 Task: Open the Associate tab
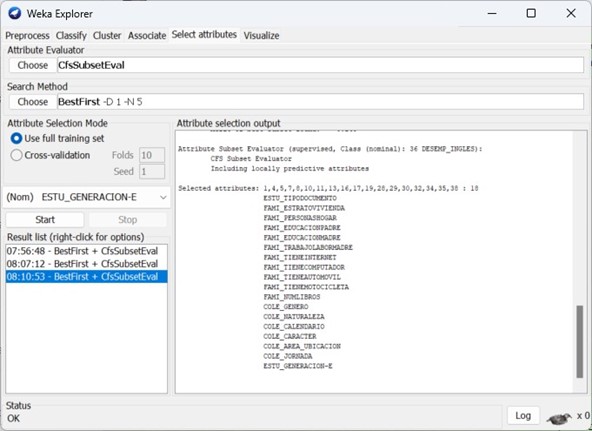(x=147, y=35)
